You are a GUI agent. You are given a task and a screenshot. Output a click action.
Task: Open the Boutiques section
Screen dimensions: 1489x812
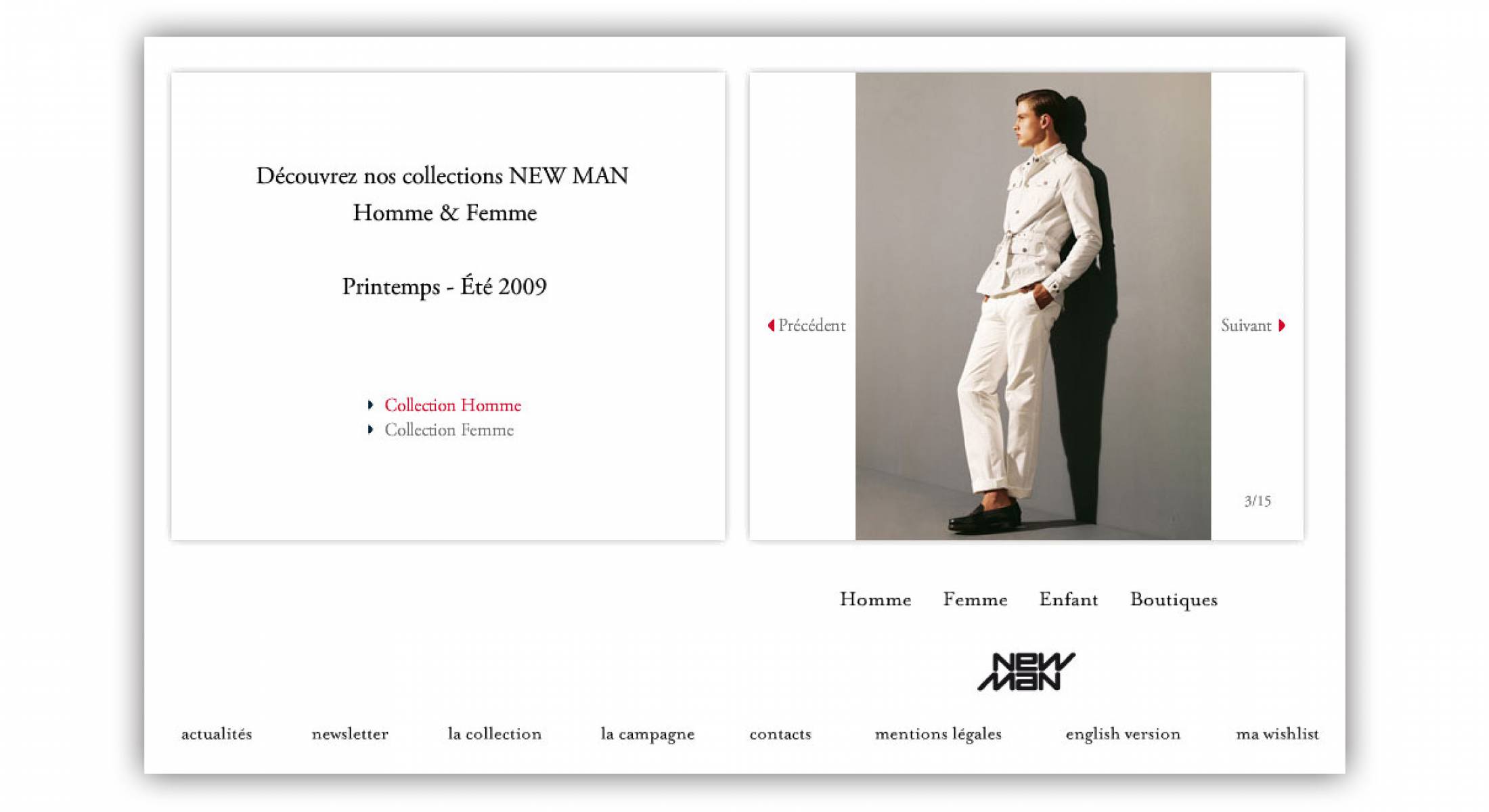[1174, 600]
